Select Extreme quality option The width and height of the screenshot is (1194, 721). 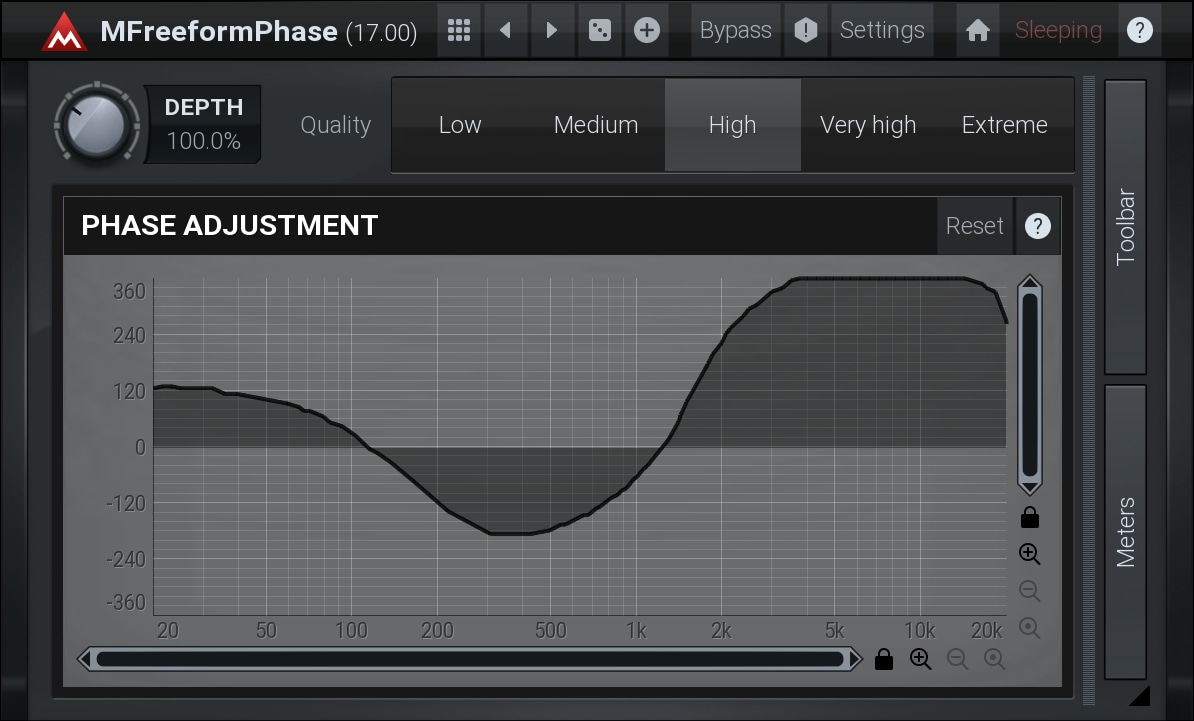[1004, 125]
